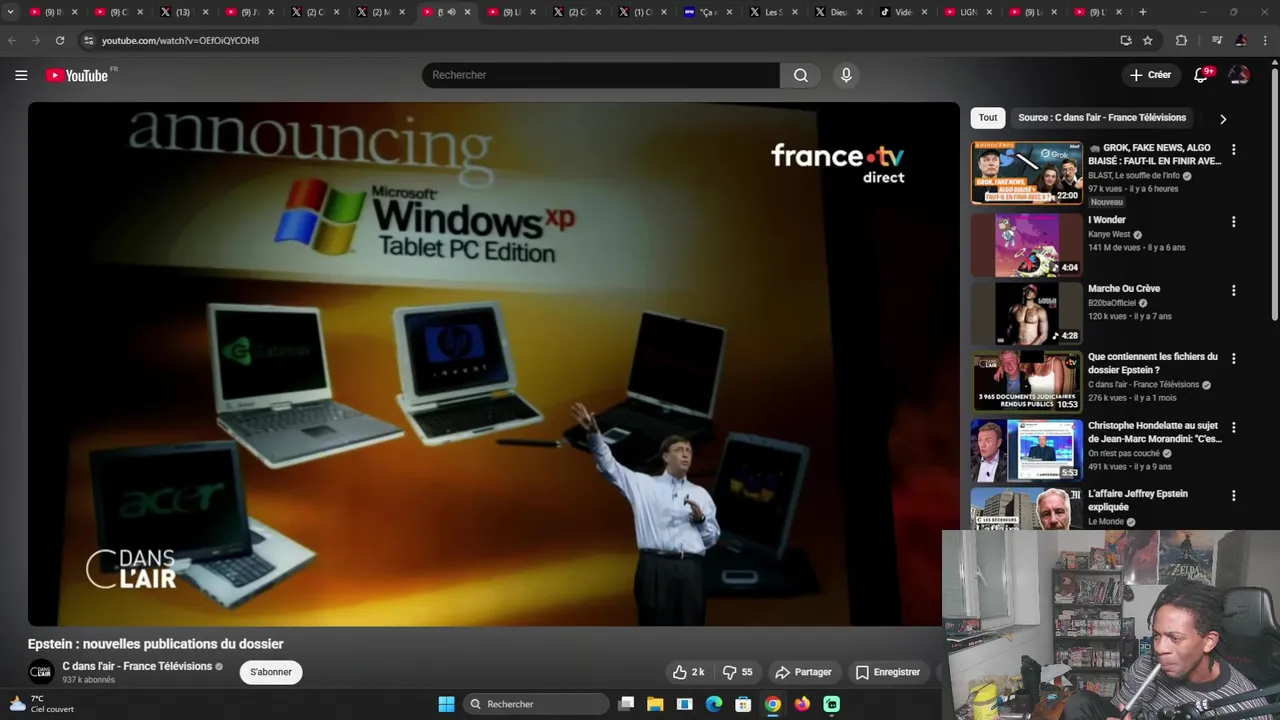Select the Tout filter chip
The height and width of the screenshot is (720, 1280).
click(x=988, y=117)
